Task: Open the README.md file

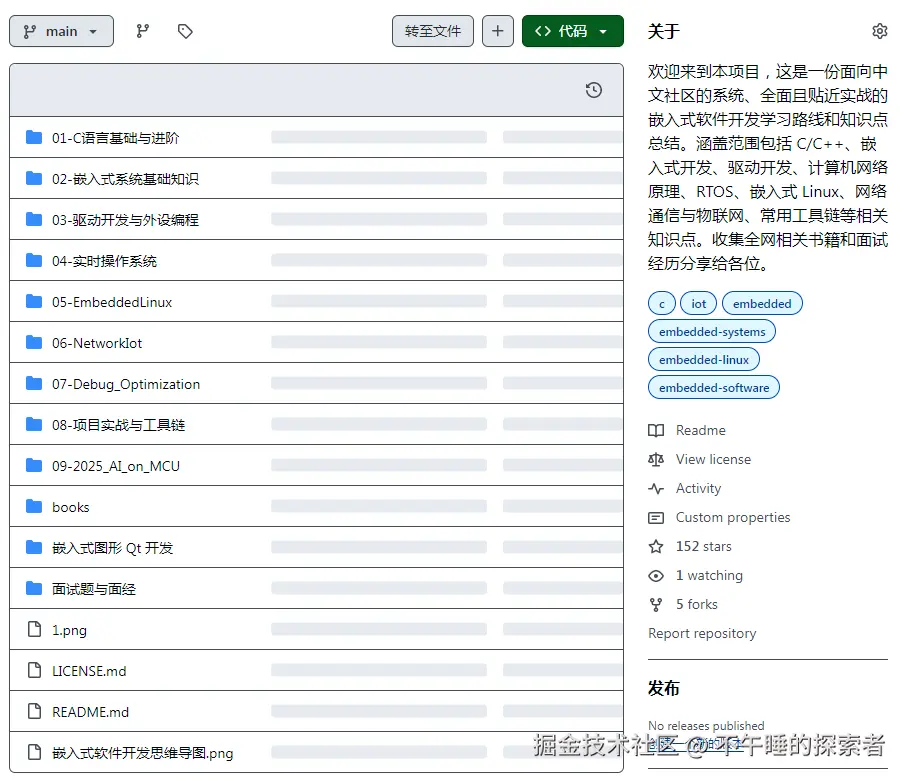Action: click(x=90, y=713)
